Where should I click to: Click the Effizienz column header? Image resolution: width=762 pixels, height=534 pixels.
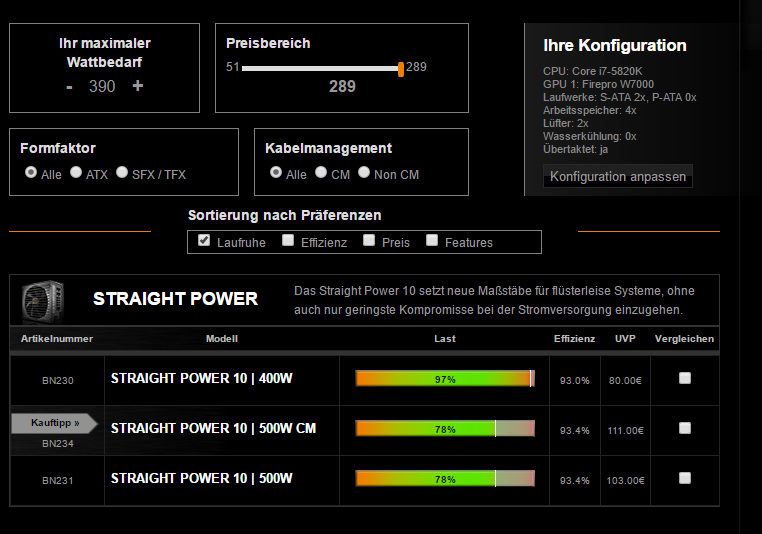(574, 339)
